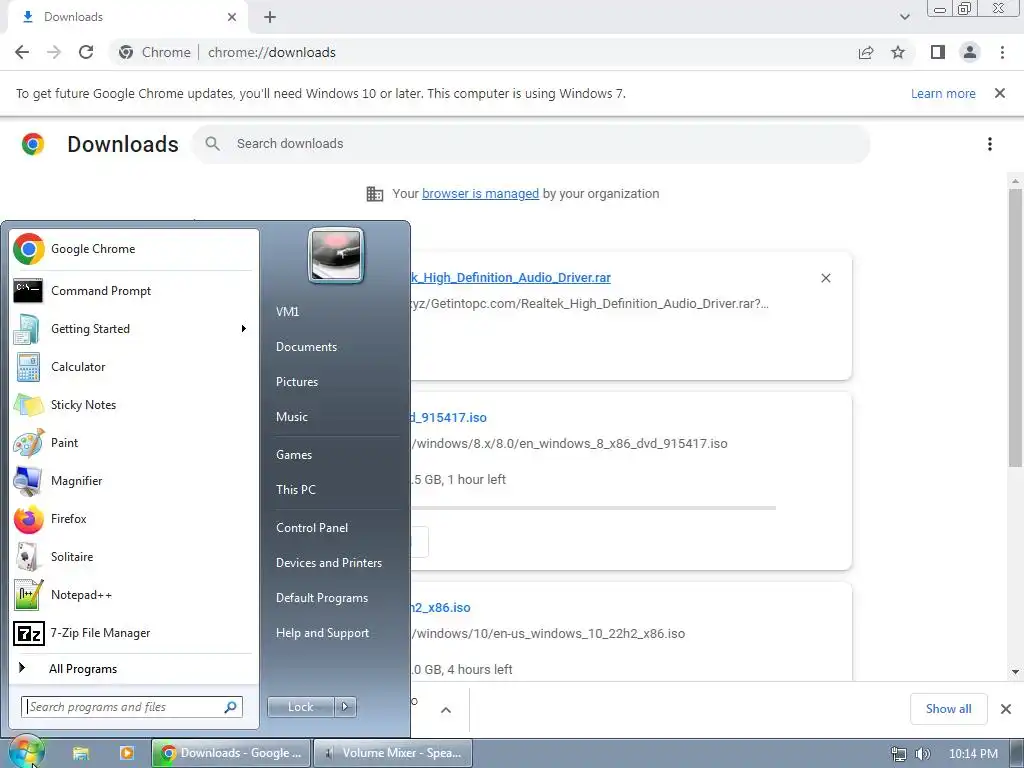Expand All Programs list
The height and width of the screenshot is (768, 1024).
(x=133, y=669)
